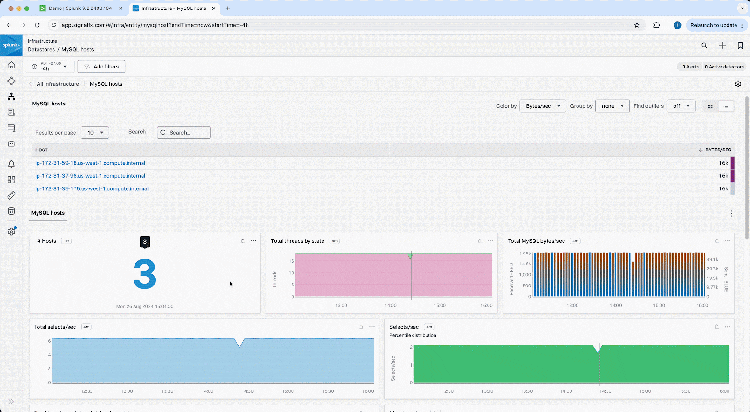The width and height of the screenshot is (750, 412).
Task: Switch to the grid view toggle button
Action: (711, 105)
